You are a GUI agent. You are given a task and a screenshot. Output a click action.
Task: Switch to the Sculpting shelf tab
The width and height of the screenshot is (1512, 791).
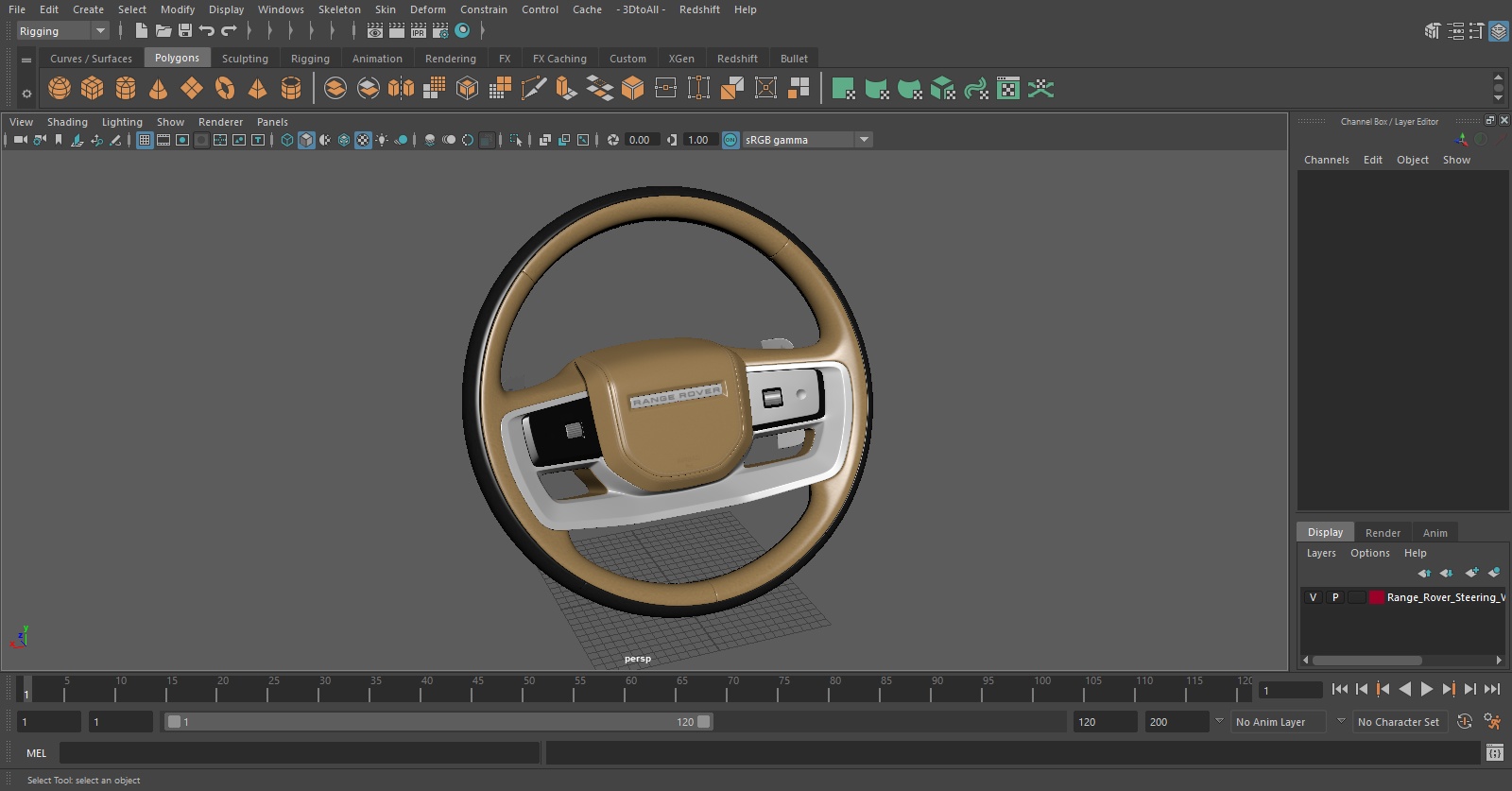coord(245,59)
